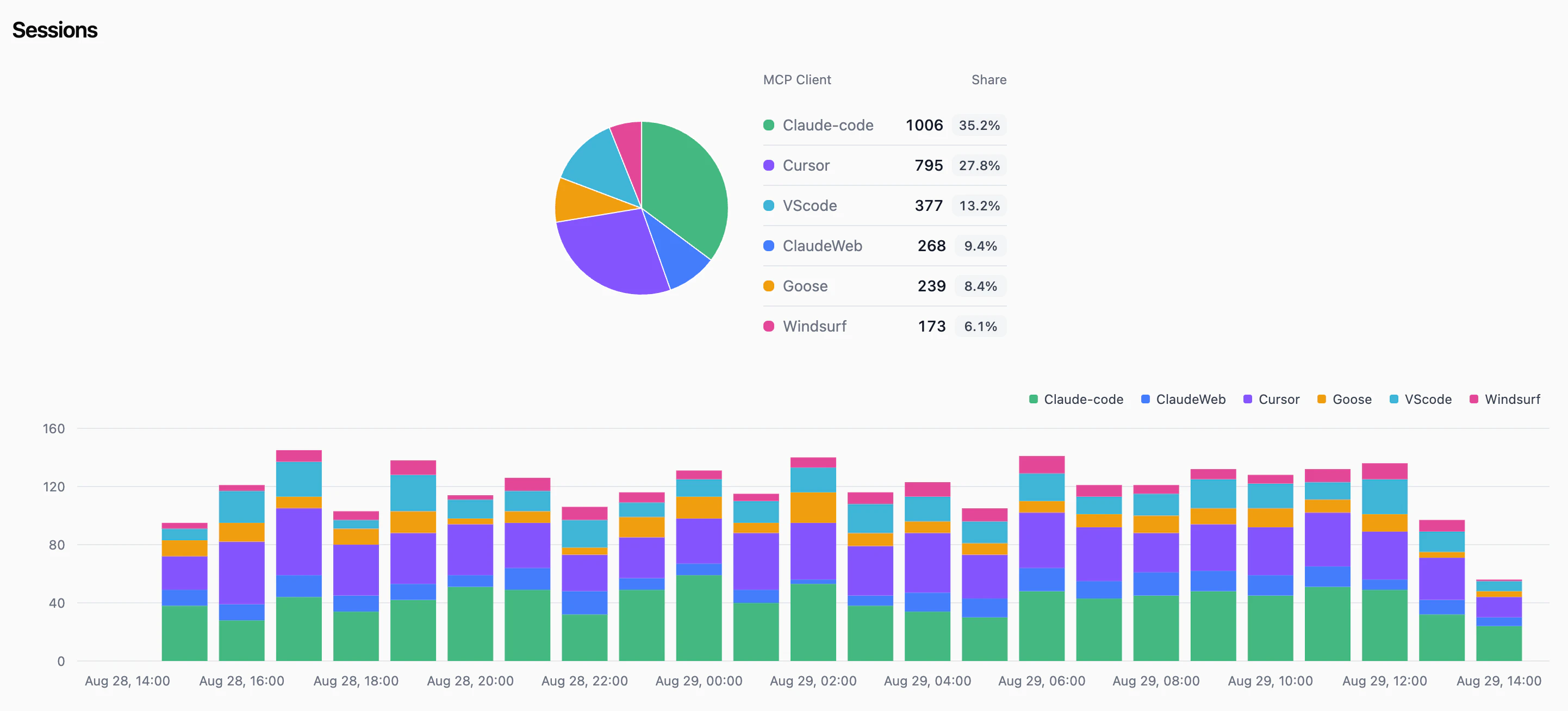Click the blue ClaudeWeb dot in the table
This screenshot has width=1568, height=711.
coord(769,246)
